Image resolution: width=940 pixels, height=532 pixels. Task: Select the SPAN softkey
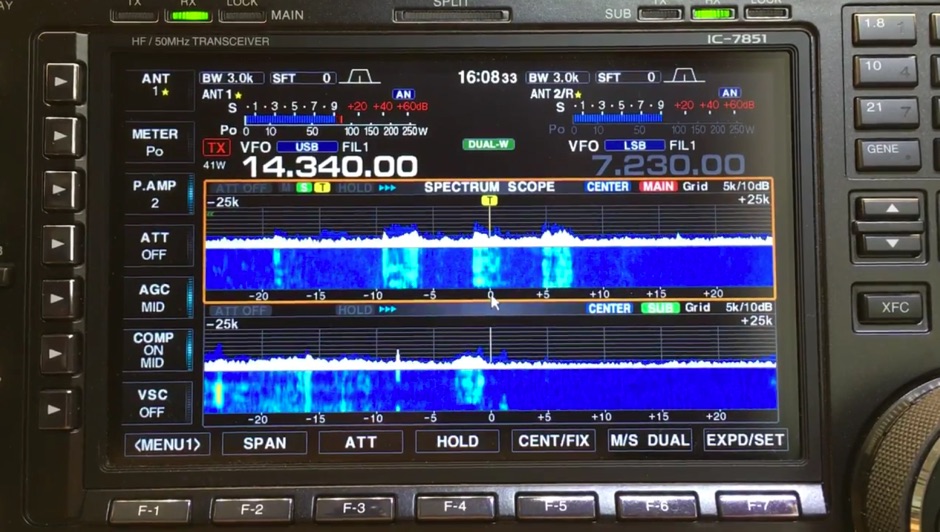264,443
